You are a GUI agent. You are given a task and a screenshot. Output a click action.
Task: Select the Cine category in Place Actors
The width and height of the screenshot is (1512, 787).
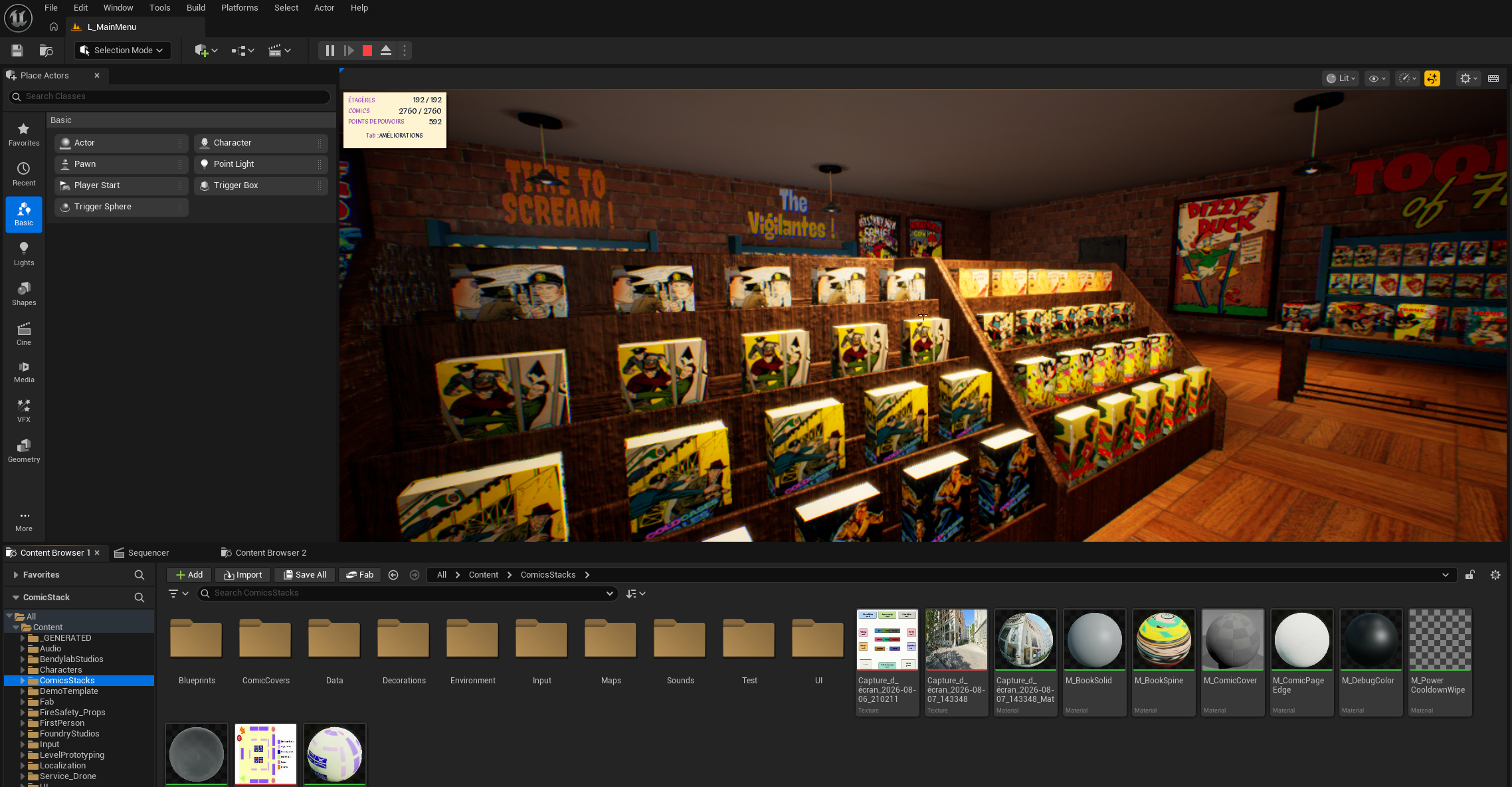pos(24,334)
